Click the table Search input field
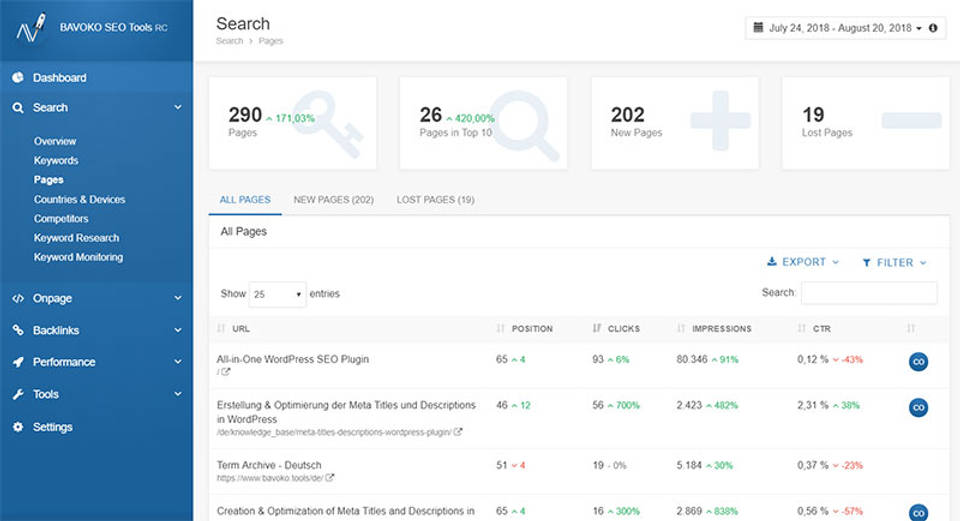This screenshot has width=960, height=521. (x=868, y=293)
